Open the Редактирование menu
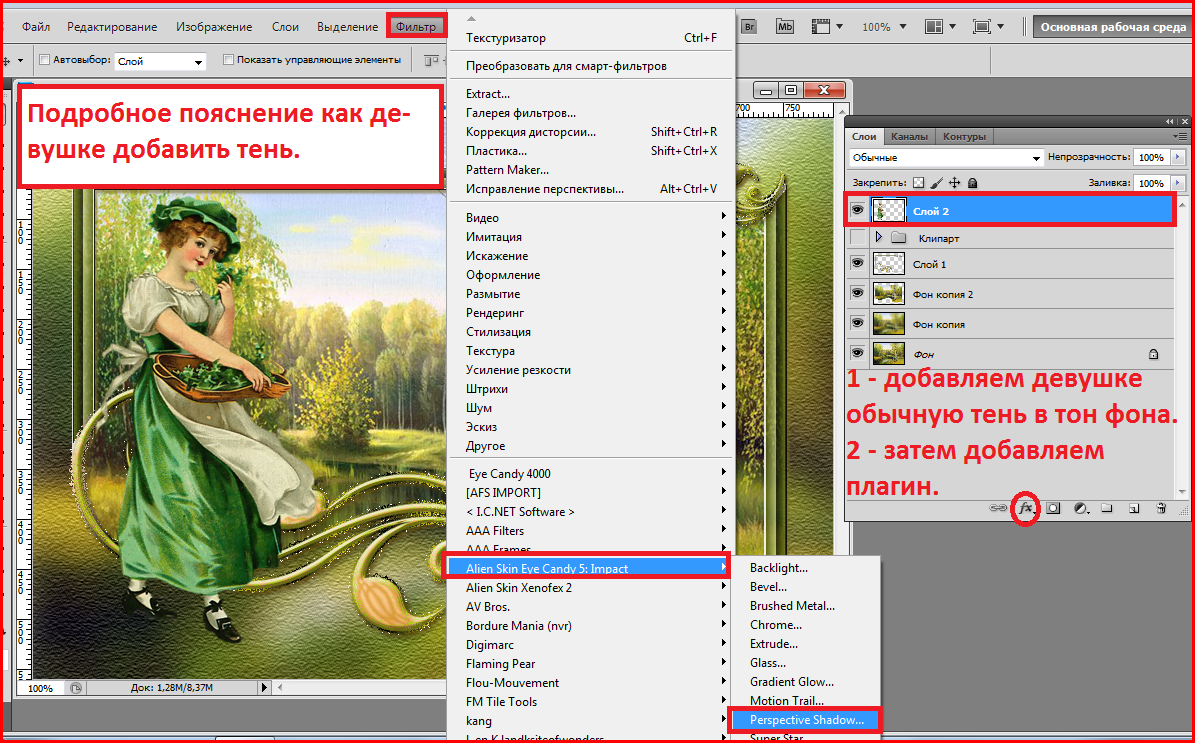The image size is (1195, 743). coord(112,27)
